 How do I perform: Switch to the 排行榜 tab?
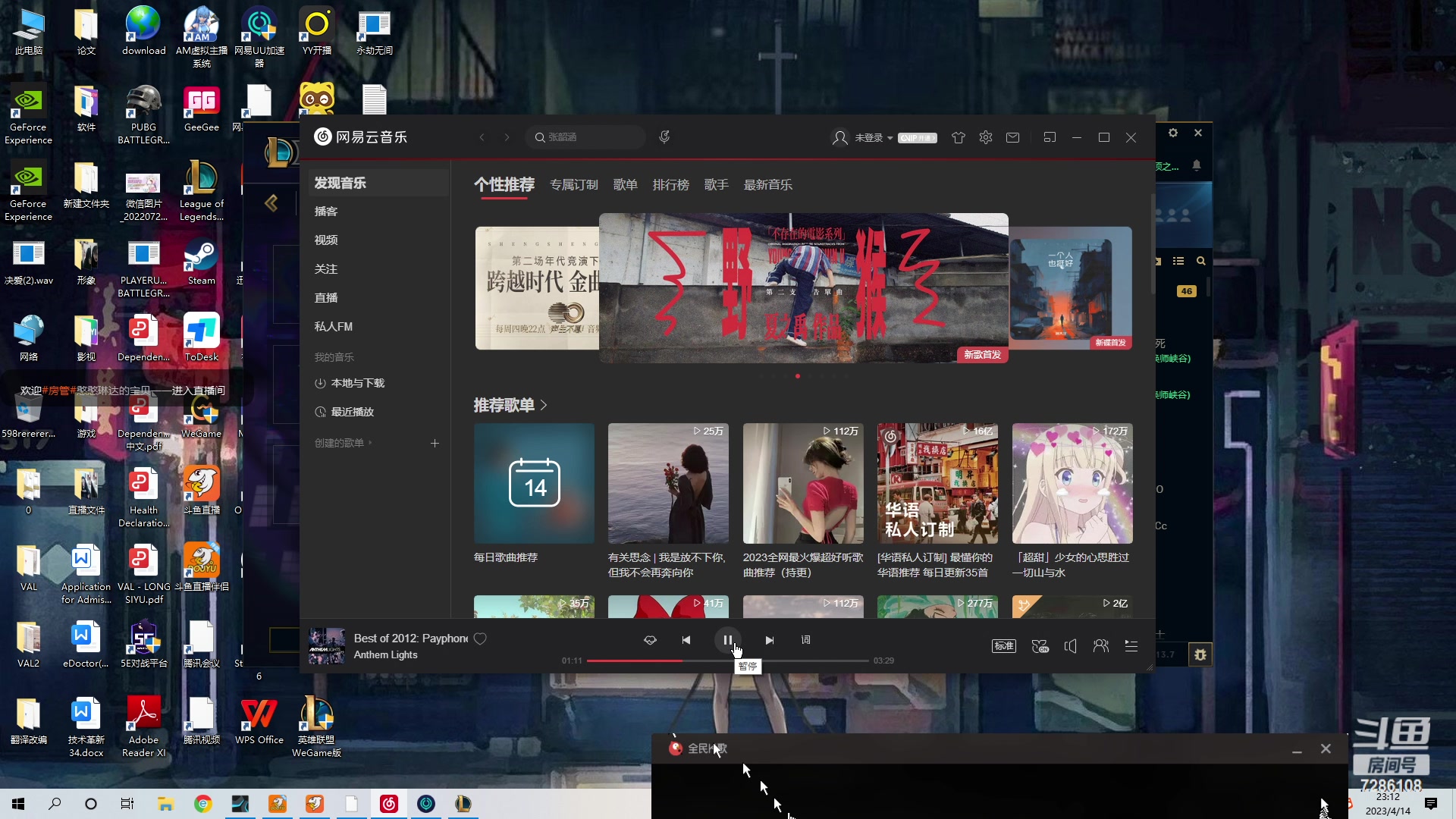tap(670, 184)
